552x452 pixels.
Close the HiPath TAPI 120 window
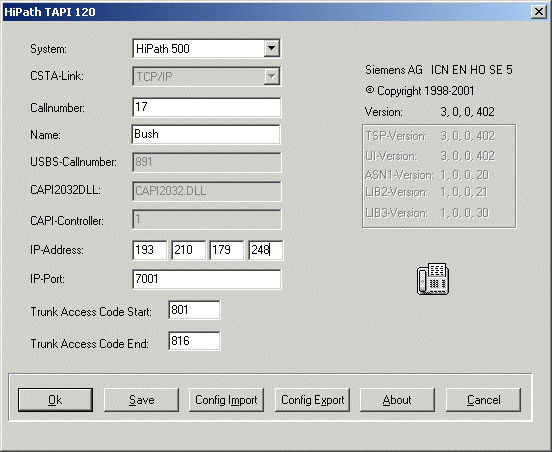539,12
